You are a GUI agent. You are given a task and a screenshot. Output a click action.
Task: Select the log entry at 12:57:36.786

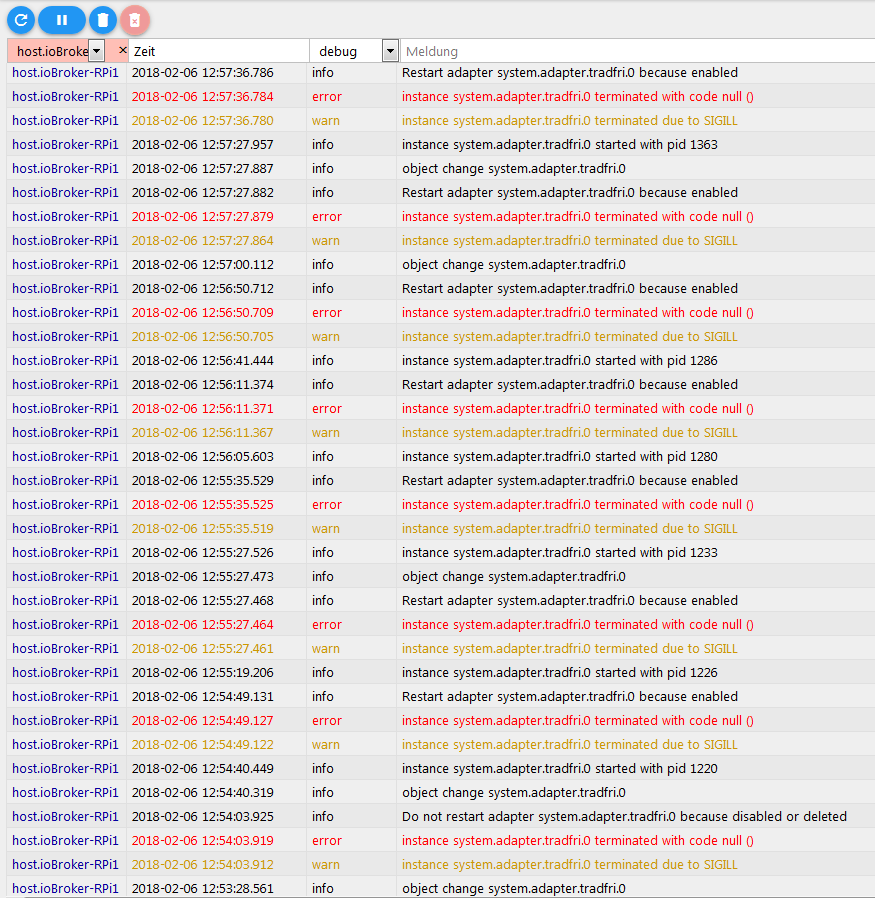[x=569, y=73]
